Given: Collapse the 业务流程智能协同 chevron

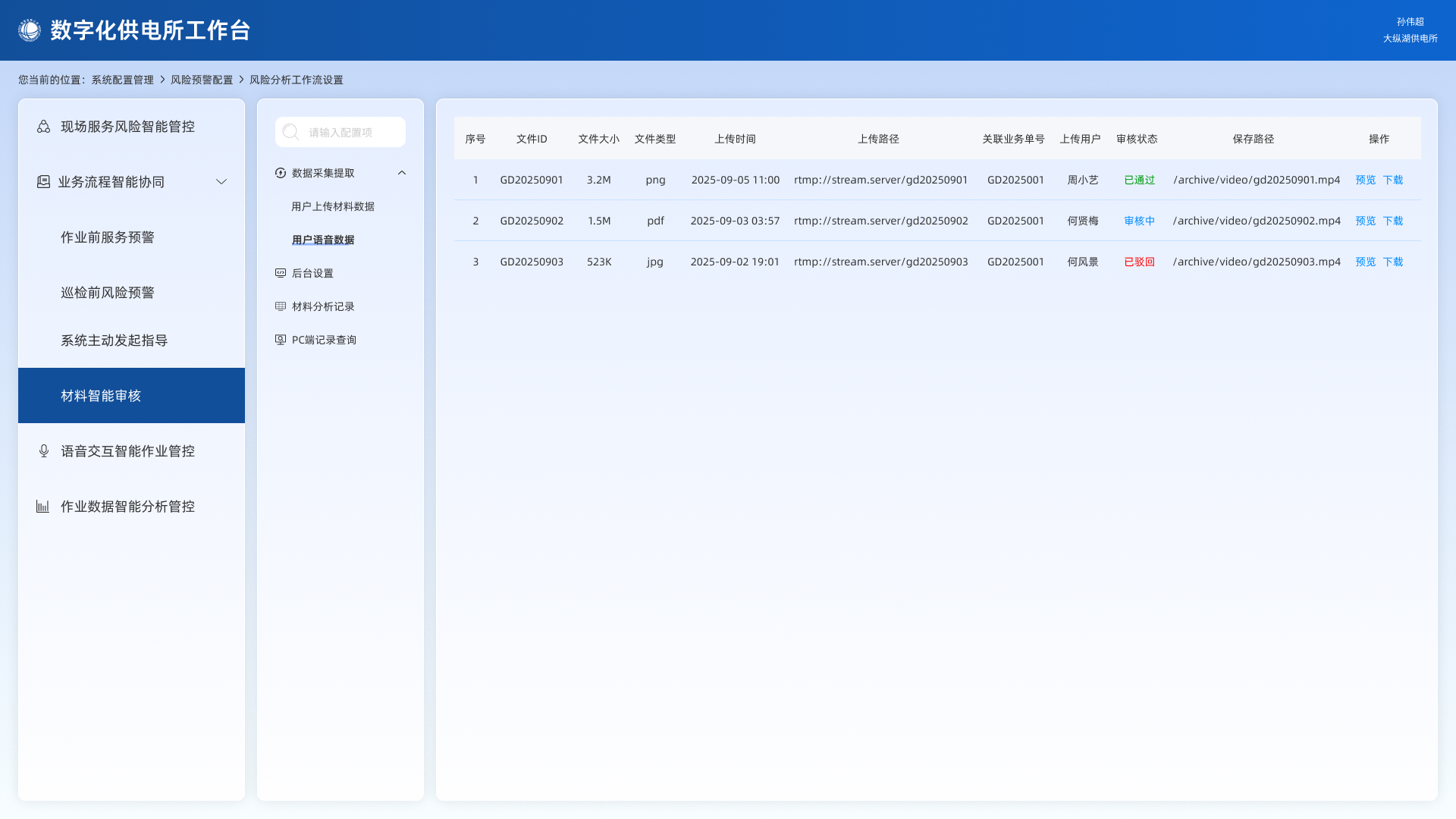Looking at the screenshot, I should (x=221, y=182).
